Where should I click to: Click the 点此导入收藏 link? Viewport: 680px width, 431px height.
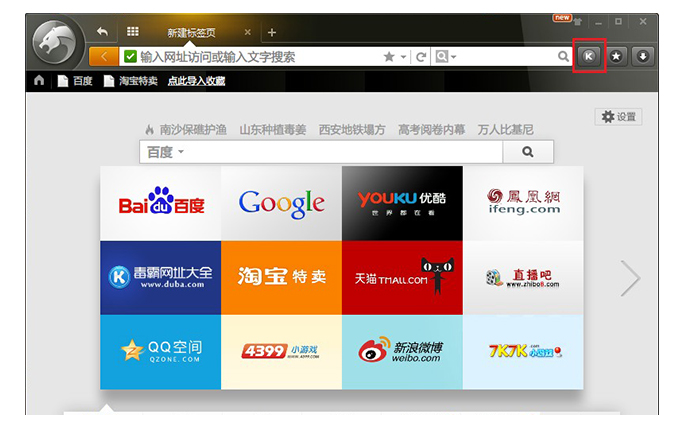pos(196,81)
